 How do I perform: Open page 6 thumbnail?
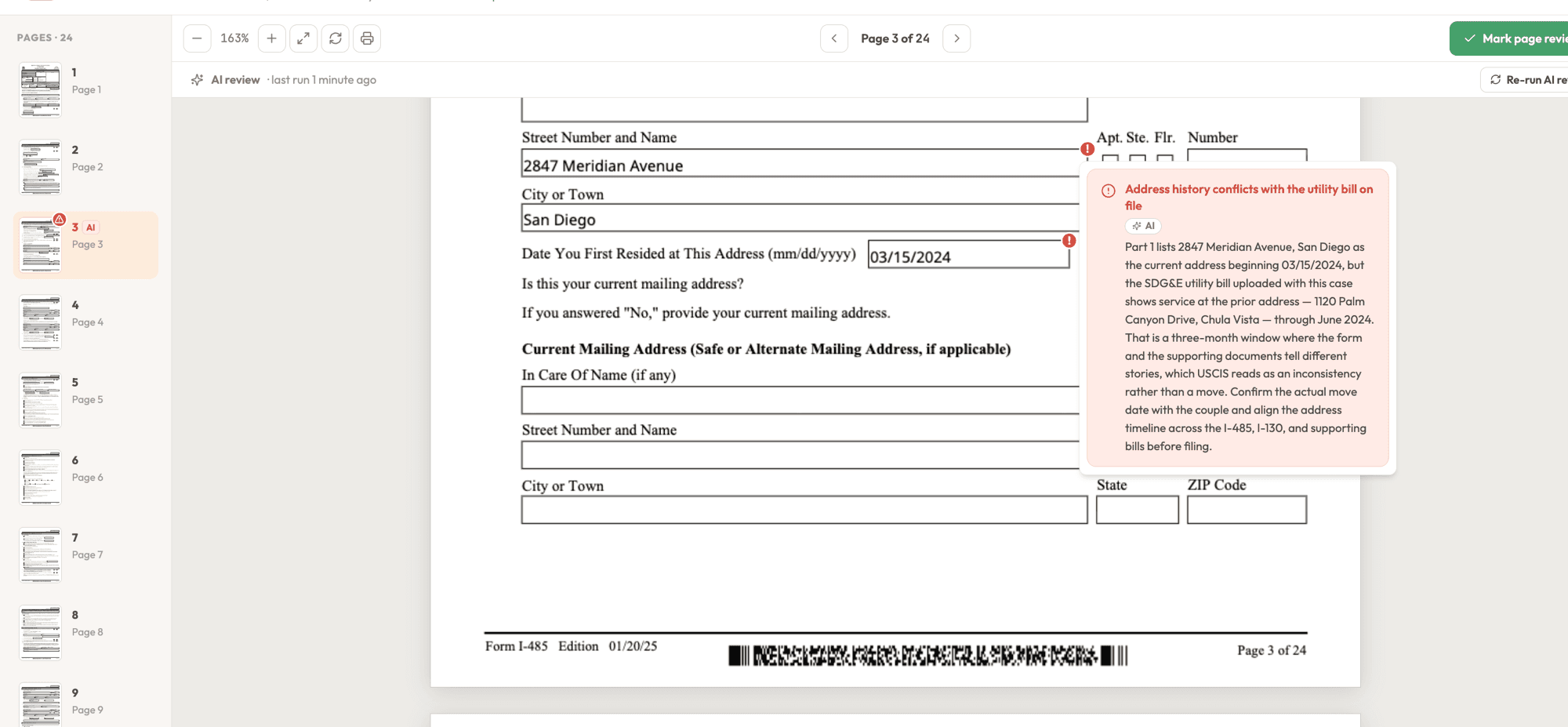click(40, 478)
